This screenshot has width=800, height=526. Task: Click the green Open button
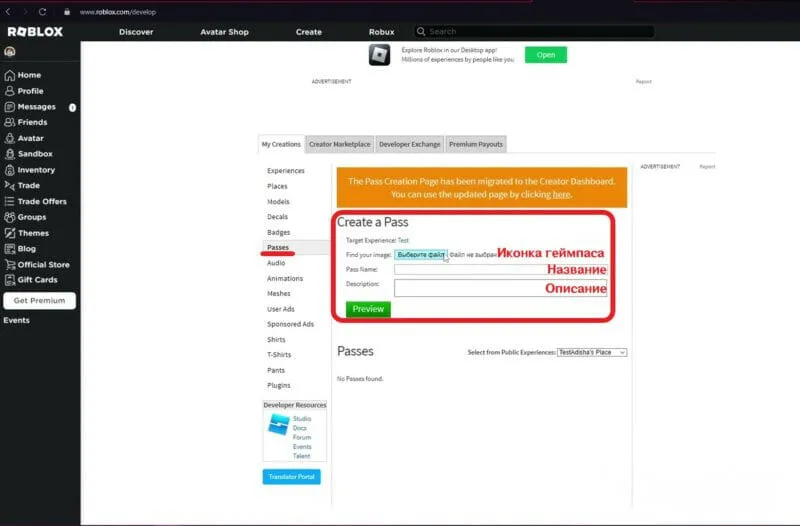tap(545, 55)
